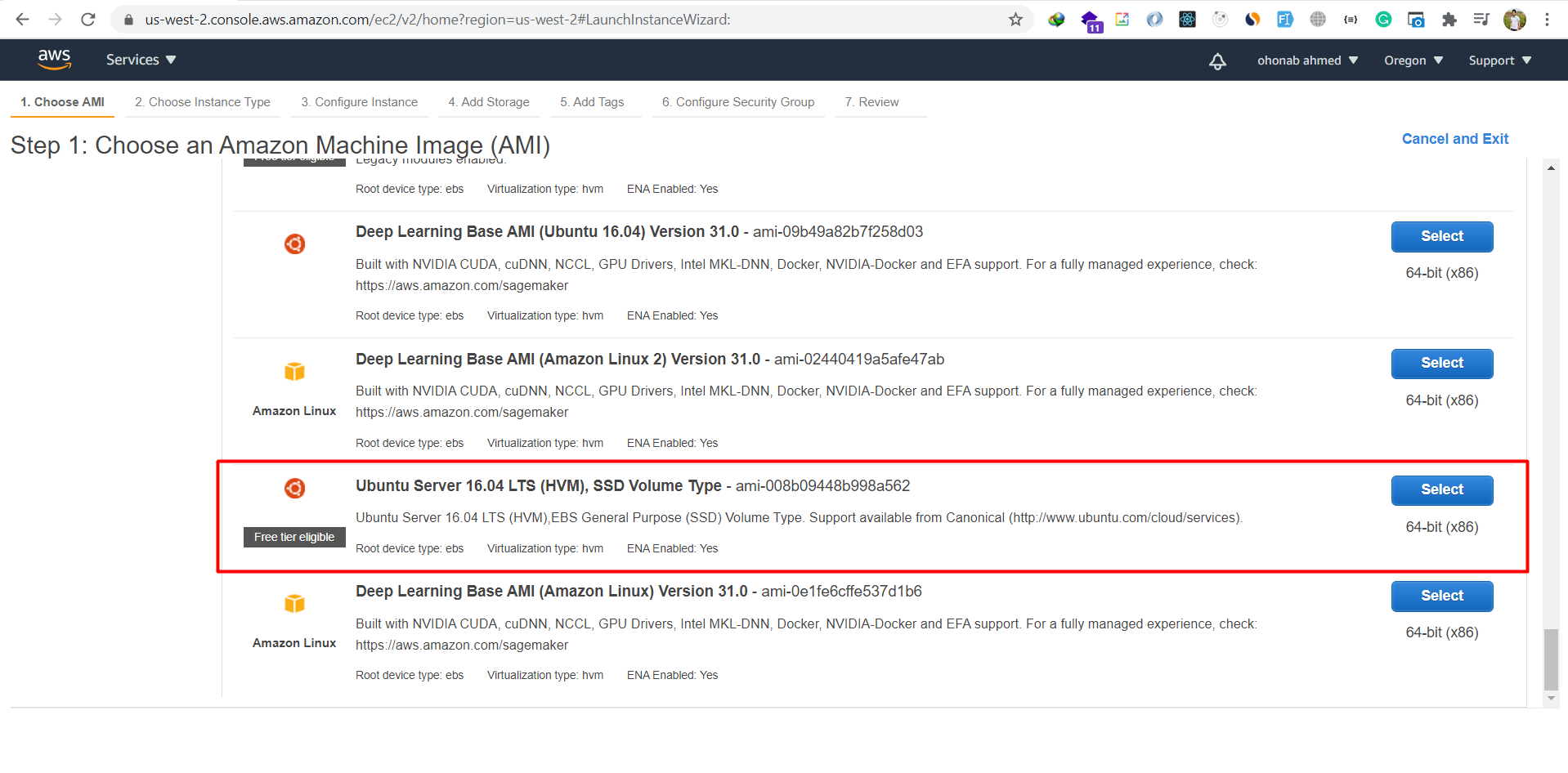Click the Amazon Linux Version 31.0 cube icon

[x=294, y=603]
